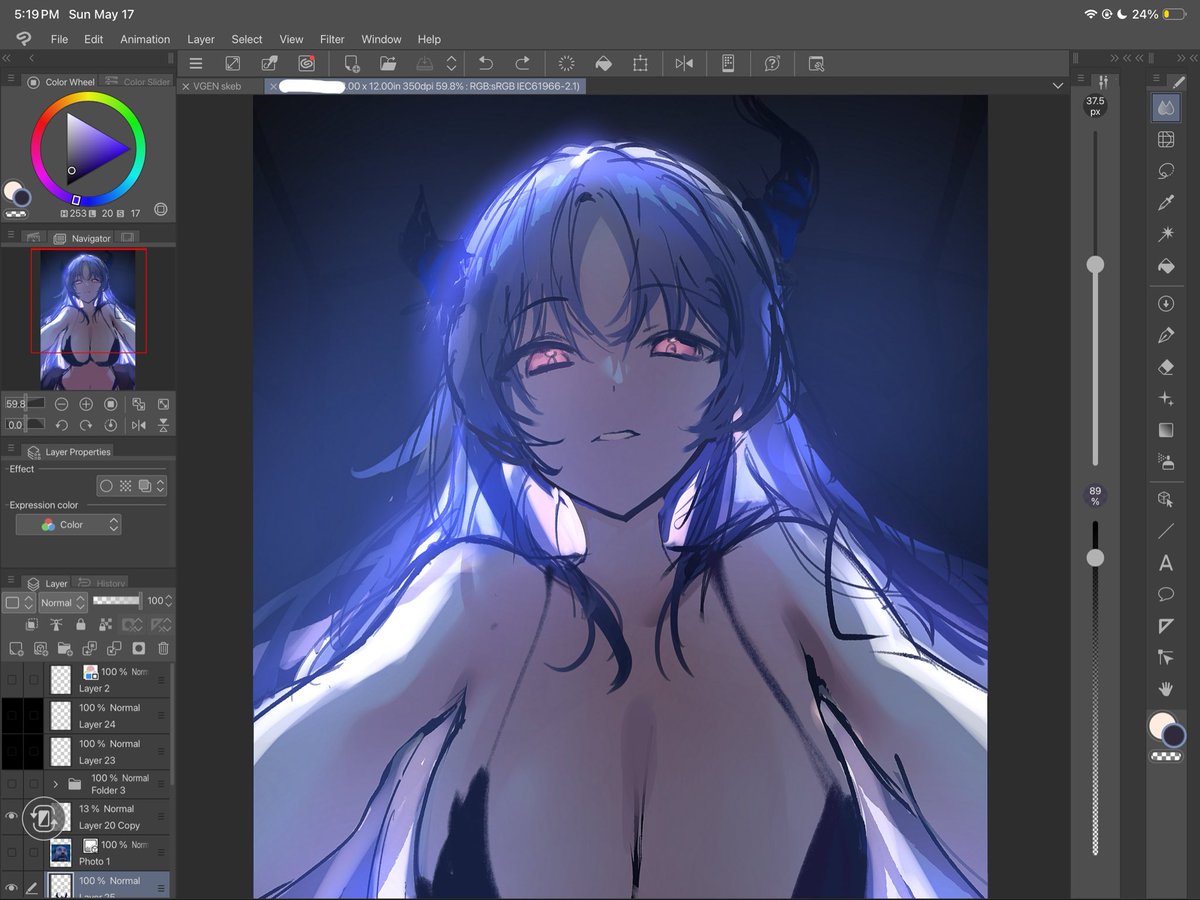Switch to the VGEN skeb document tab
The height and width of the screenshot is (900, 1200).
coord(216,86)
